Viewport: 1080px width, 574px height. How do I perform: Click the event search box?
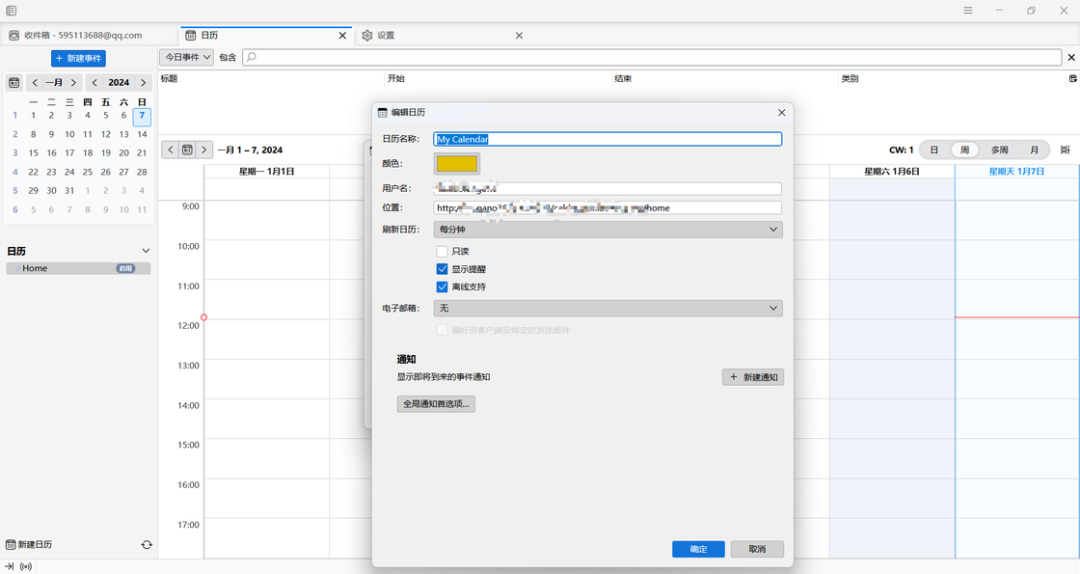point(652,57)
